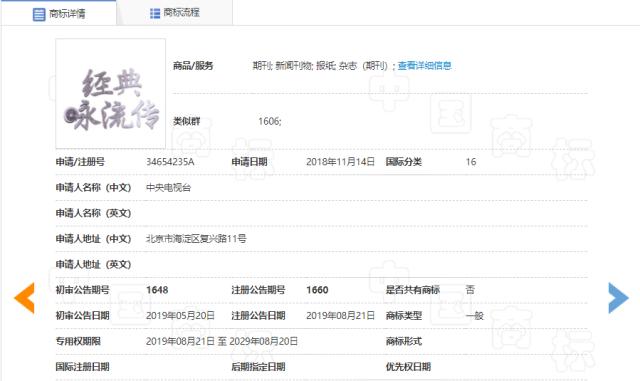This screenshot has width=640, height=381.
Task: Click address 北京市海淀区复兴路11号
Action: 196,238
